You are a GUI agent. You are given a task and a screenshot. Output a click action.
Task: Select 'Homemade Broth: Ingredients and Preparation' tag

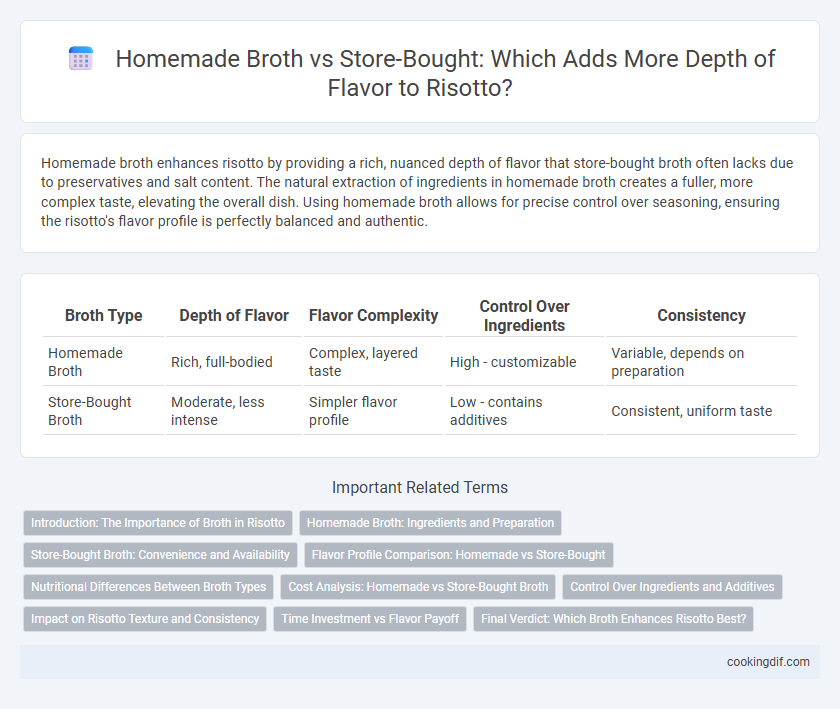click(430, 523)
